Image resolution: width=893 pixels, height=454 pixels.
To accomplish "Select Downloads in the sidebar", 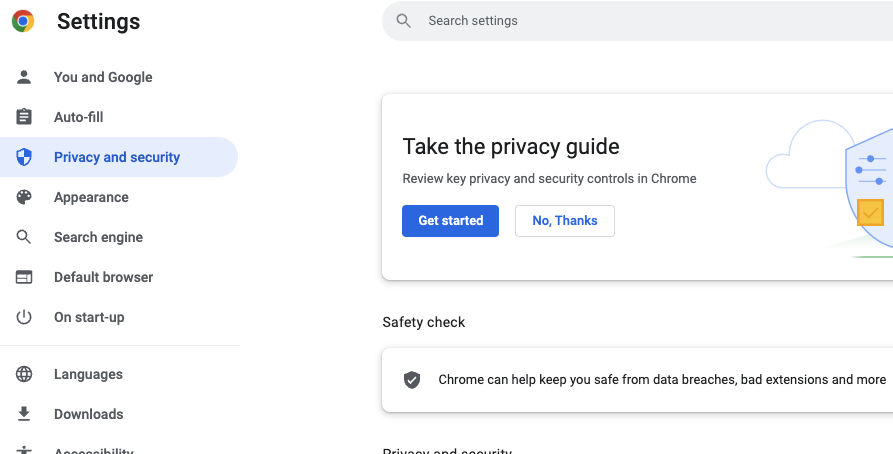I will (88, 414).
